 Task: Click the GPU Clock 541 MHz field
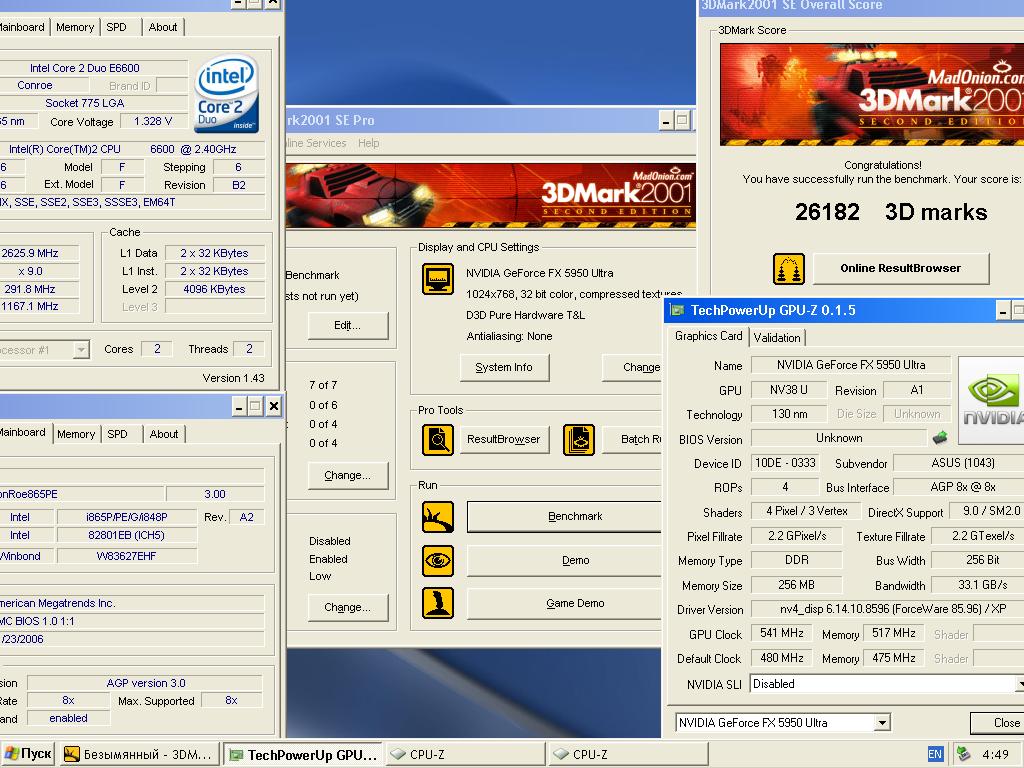point(782,633)
